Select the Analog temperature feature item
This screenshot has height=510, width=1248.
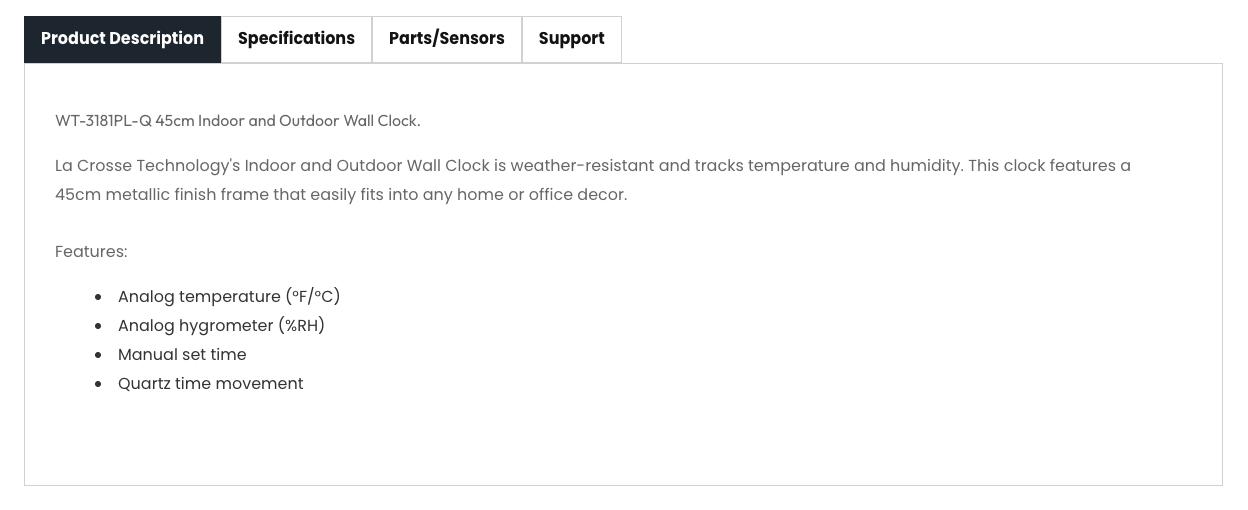(x=229, y=297)
